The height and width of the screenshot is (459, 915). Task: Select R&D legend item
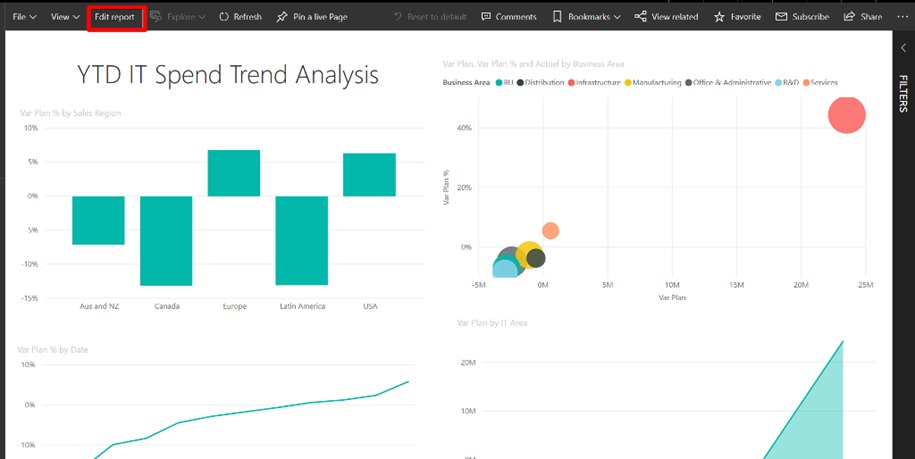[x=787, y=83]
